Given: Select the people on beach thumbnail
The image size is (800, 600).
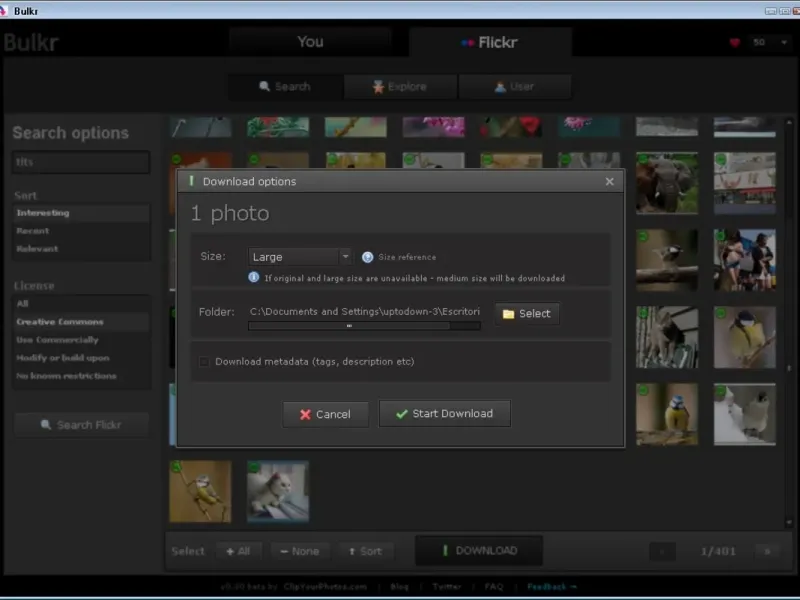Looking at the screenshot, I should coord(744,260).
